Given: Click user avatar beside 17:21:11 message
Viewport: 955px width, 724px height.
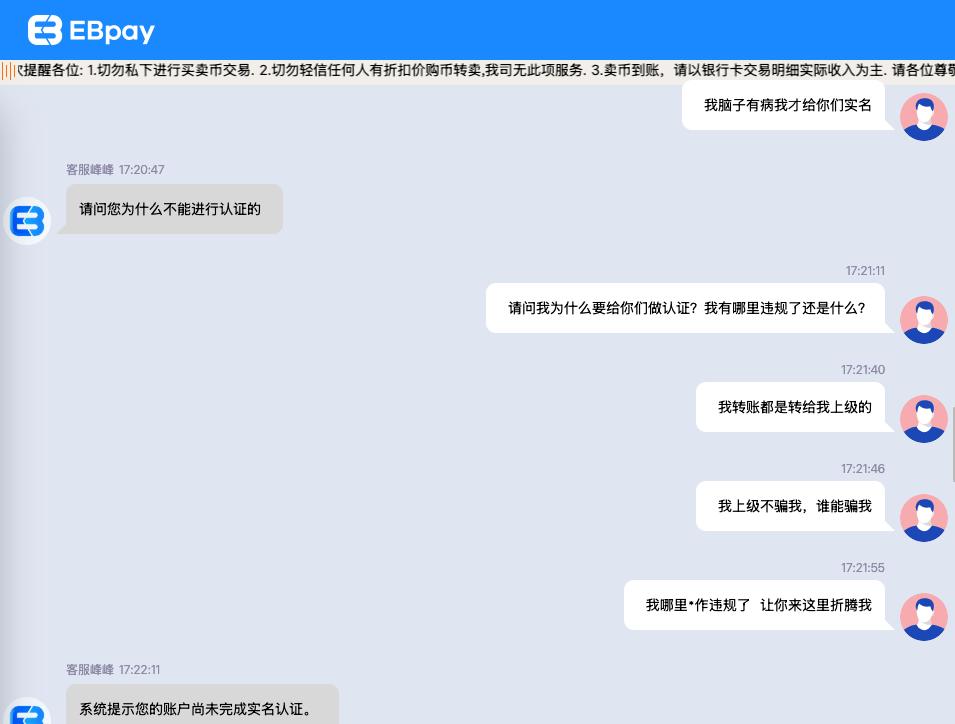Looking at the screenshot, I should pyautogui.click(x=924, y=320).
